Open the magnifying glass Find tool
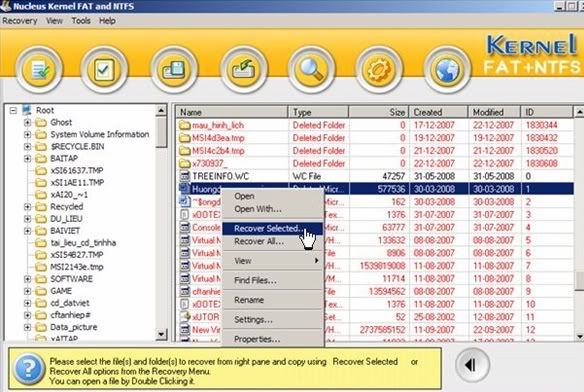Viewport: 584px width, 392px height. click(x=311, y=70)
